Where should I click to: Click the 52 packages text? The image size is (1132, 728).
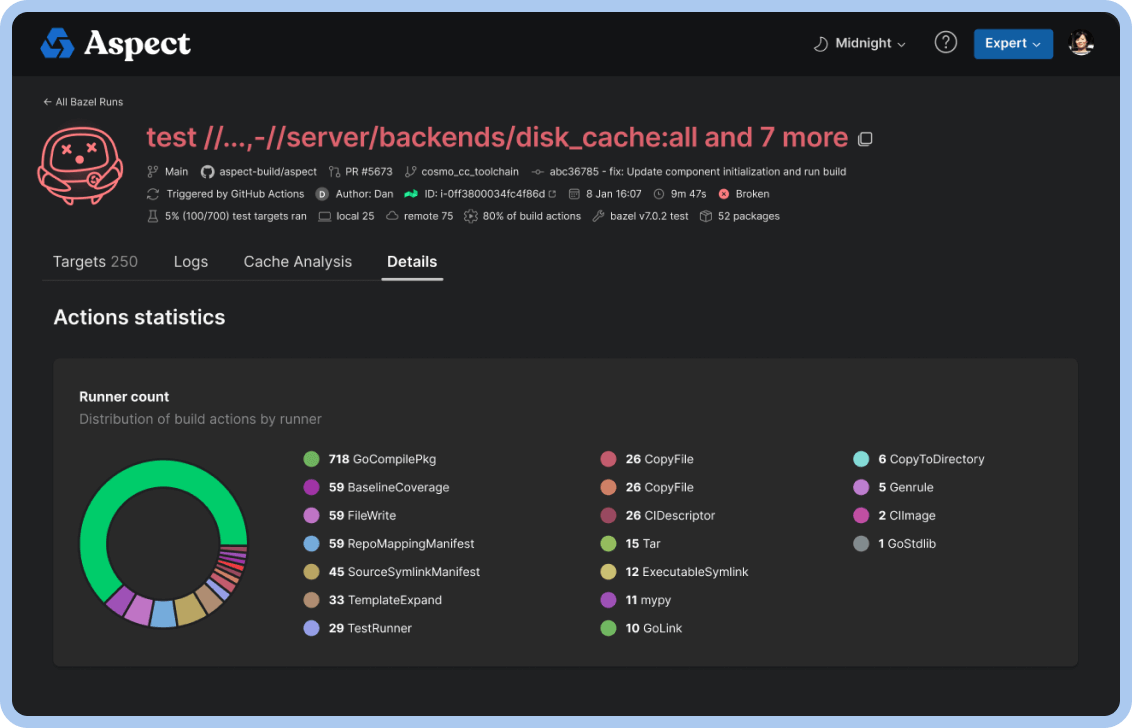749,217
